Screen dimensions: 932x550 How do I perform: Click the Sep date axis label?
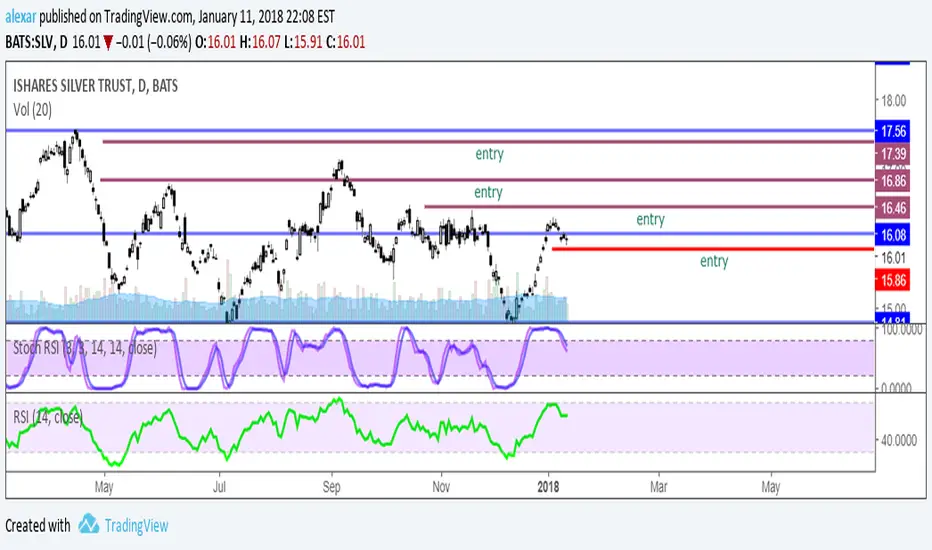click(332, 487)
